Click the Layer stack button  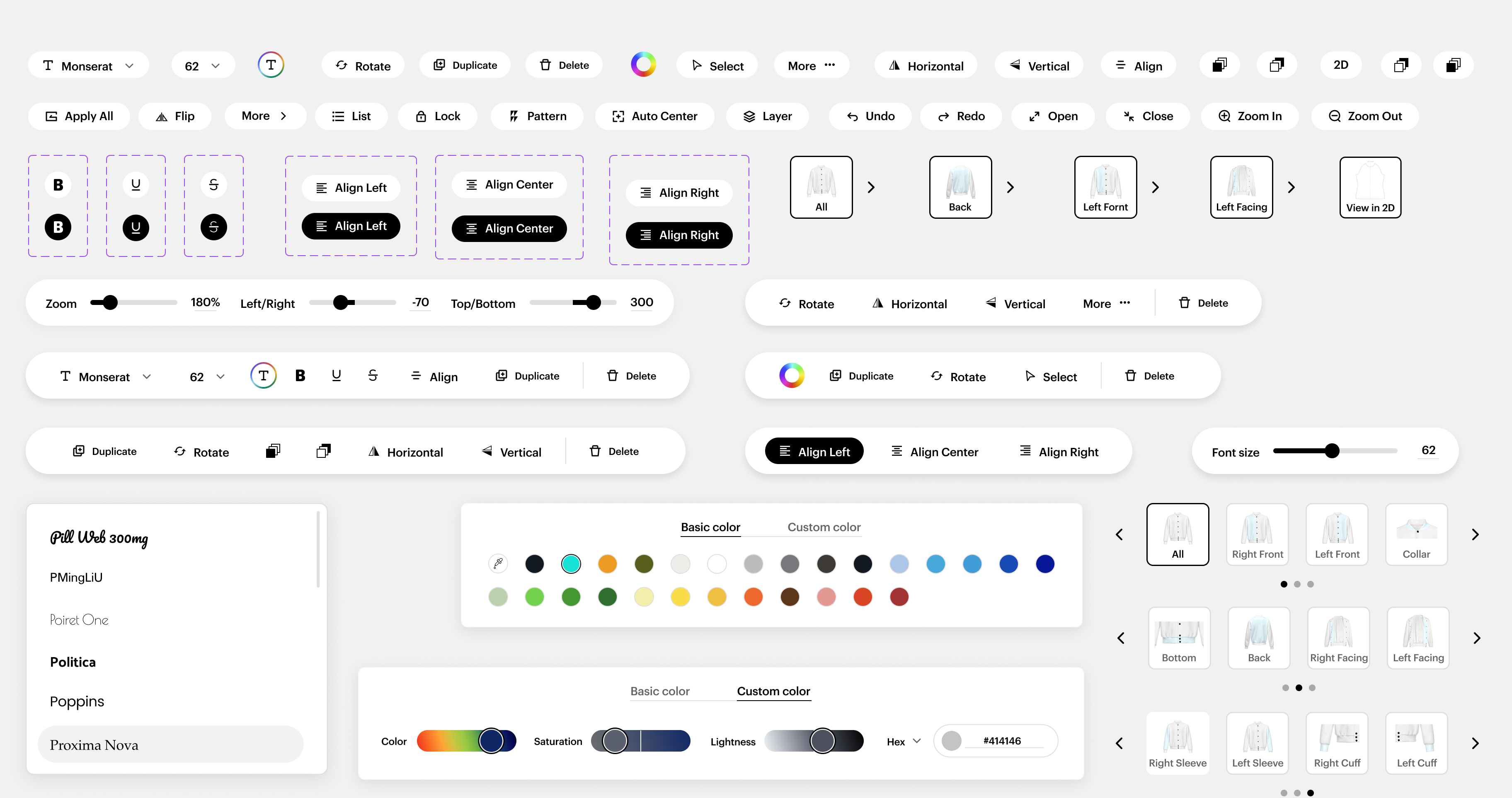767,116
